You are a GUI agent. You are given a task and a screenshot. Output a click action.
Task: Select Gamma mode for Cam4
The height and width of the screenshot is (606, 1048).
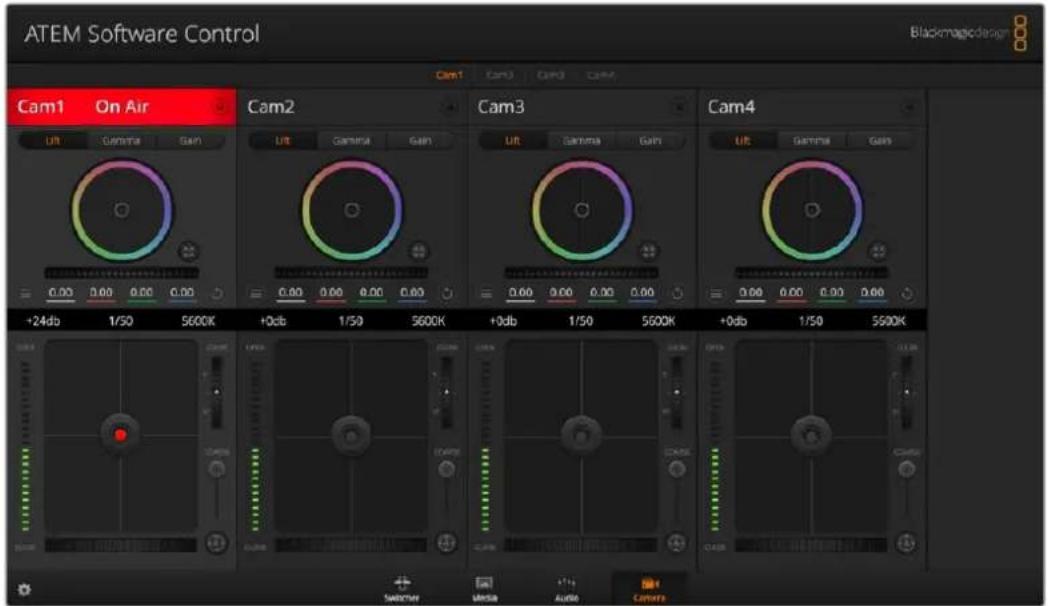811,140
